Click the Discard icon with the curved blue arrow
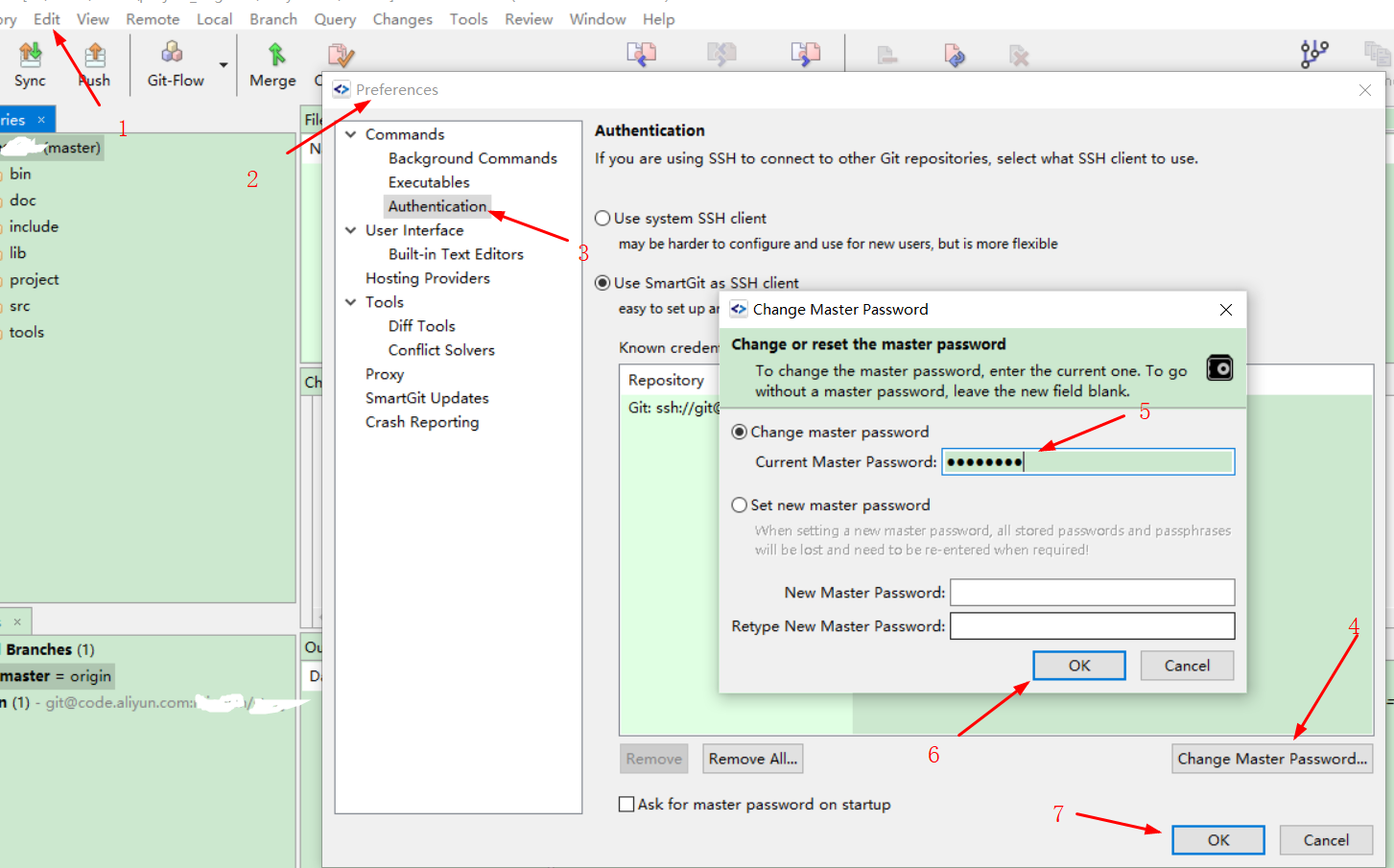1394x868 pixels. (x=954, y=56)
